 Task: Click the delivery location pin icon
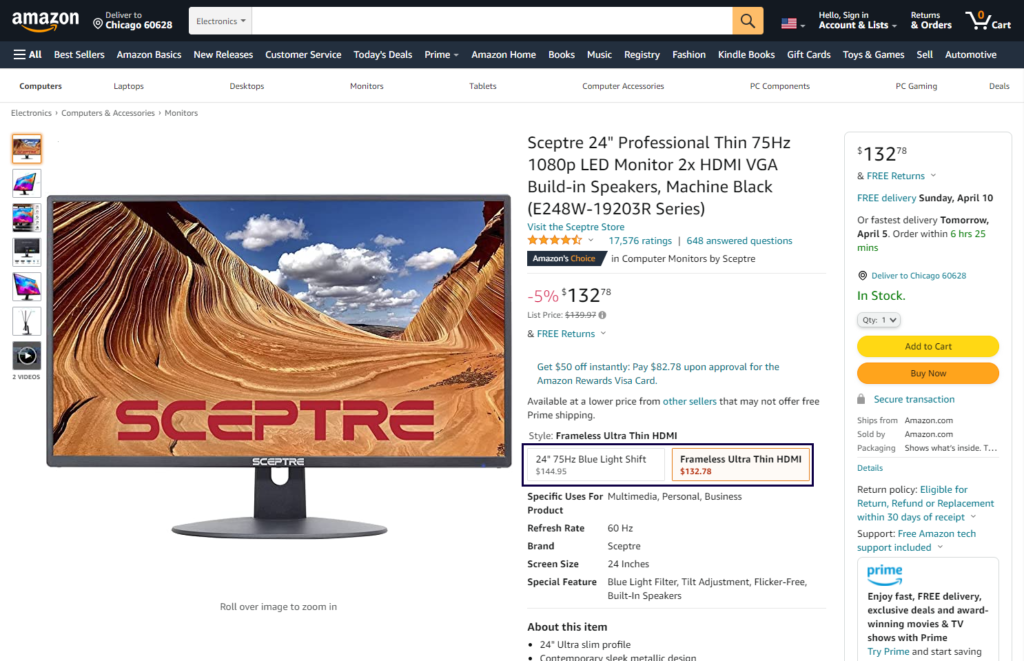point(98,24)
